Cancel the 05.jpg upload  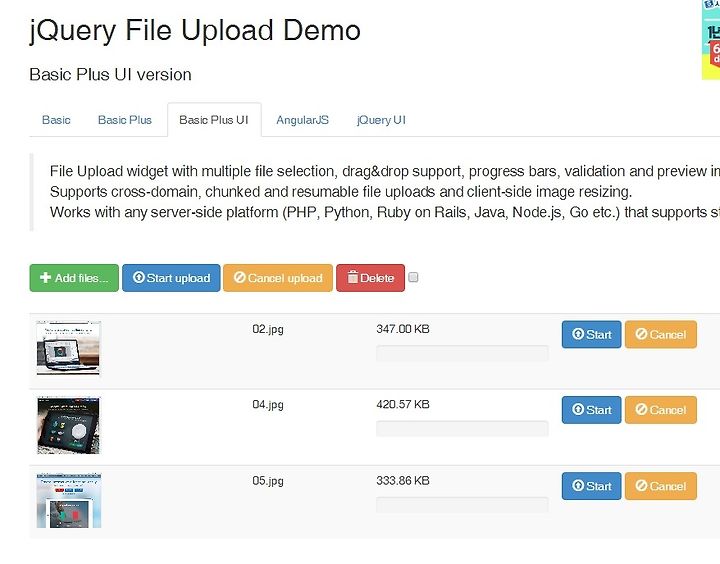pos(661,486)
